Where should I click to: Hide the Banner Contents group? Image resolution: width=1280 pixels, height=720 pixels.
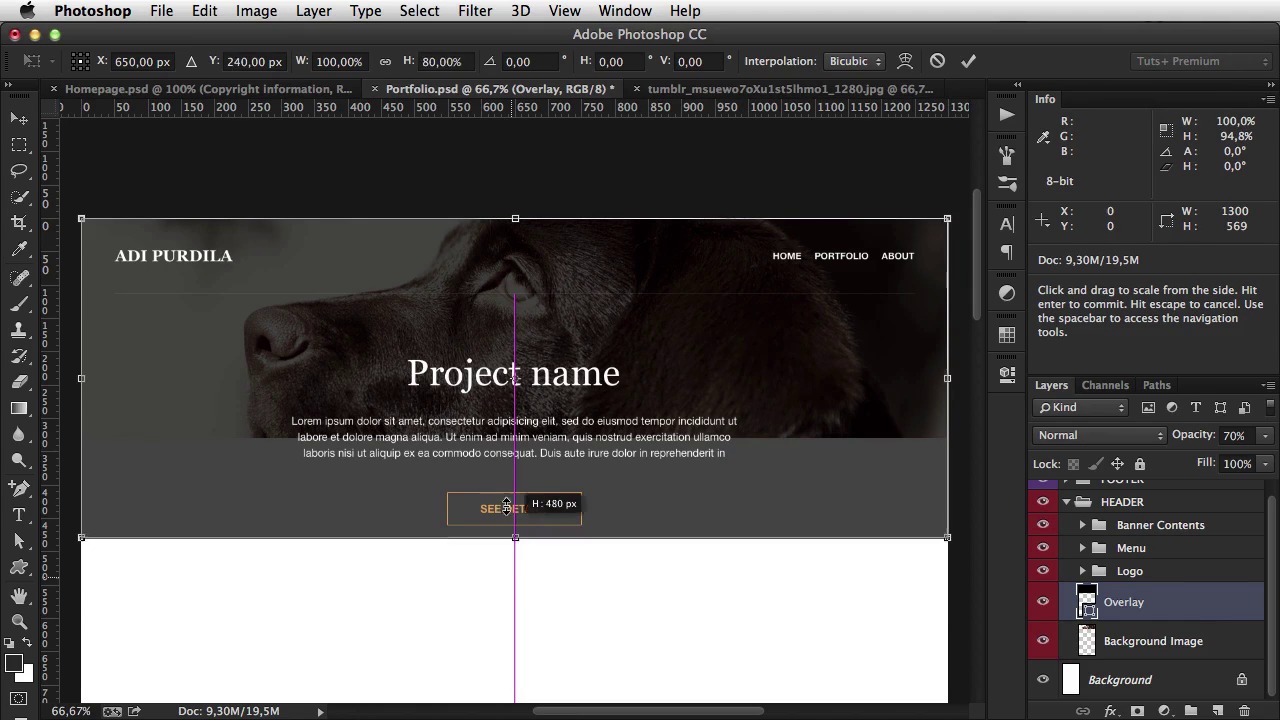pyautogui.click(x=1043, y=525)
